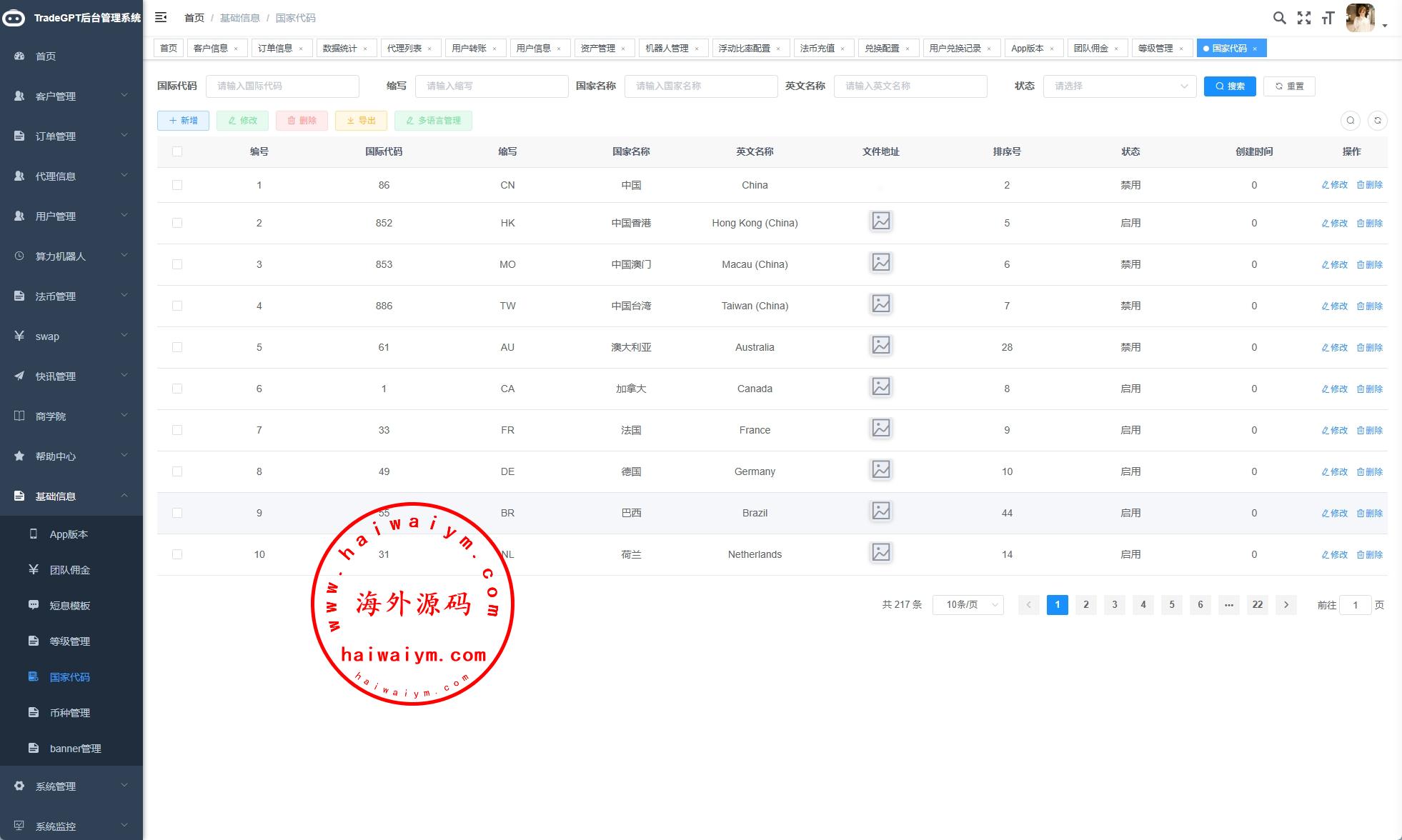Click the 多语言管理 button
This screenshot has height=840, width=1402.
433,121
